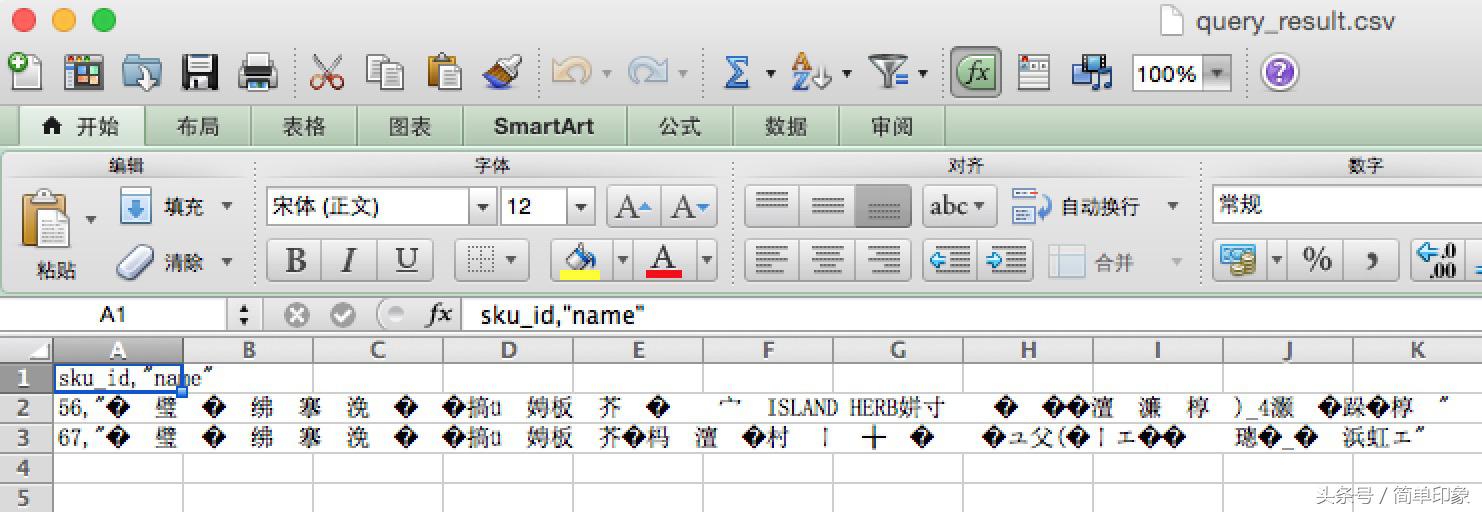The height and width of the screenshot is (512, 1482).
Task: Switch to the 开始 ribbon tab
Action: pyautogui.click(x=82, y=127)
